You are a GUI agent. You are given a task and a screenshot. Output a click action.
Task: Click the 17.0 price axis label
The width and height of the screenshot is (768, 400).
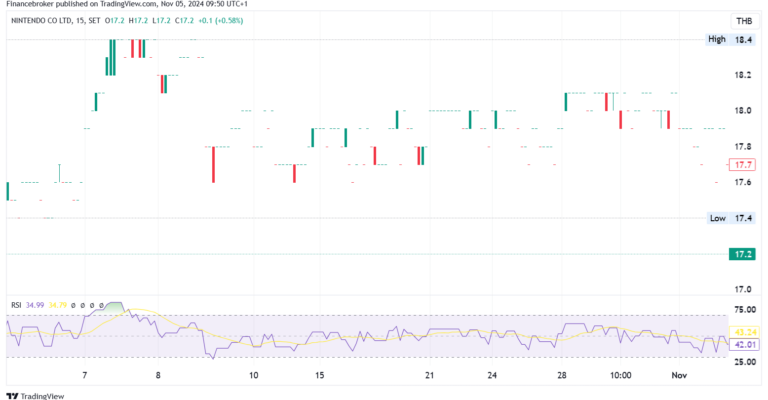click(x=743, y=289)
